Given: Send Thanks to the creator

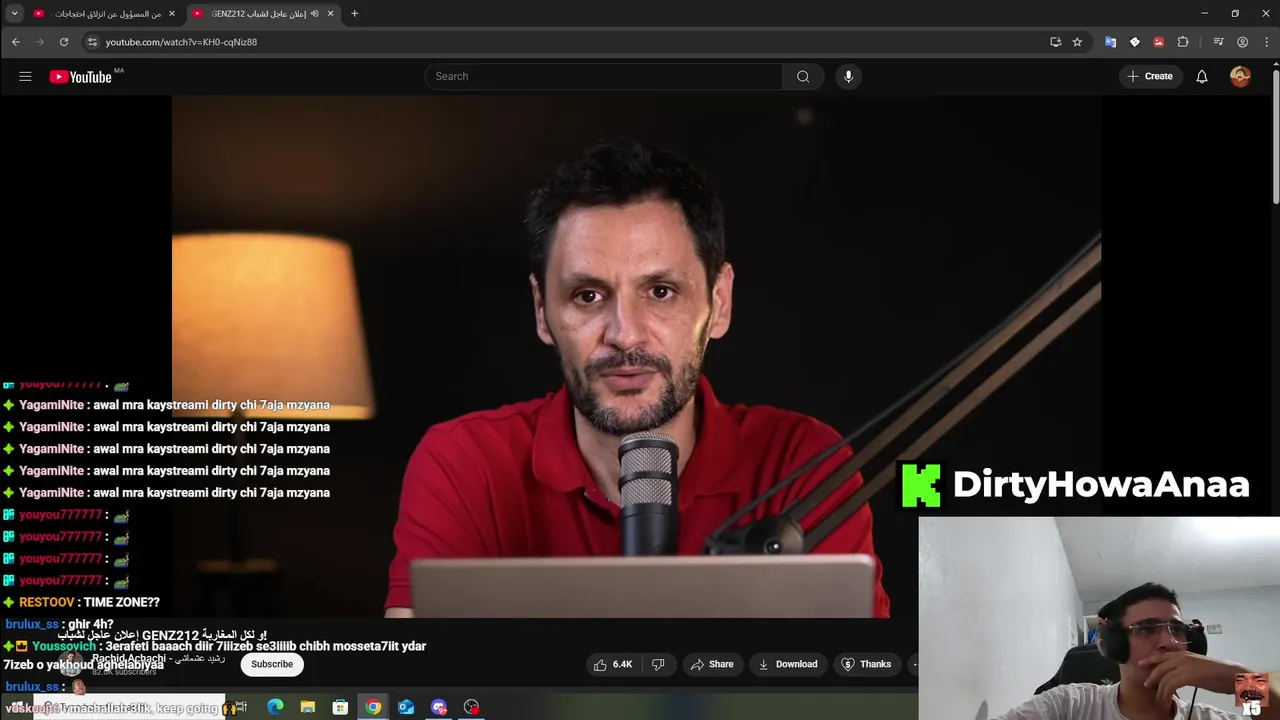Looking at the screenshot, I should pos(866,664).
